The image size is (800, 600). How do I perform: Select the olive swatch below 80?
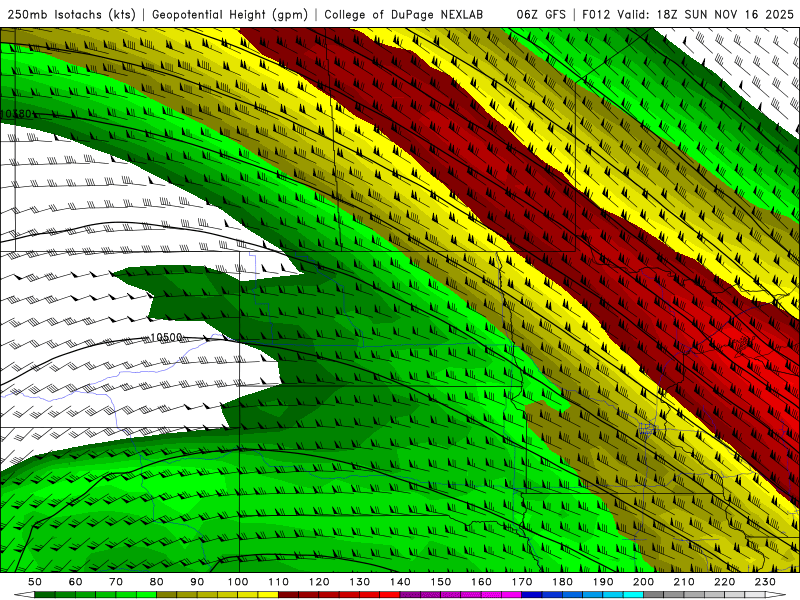click(x=167, y=595)
